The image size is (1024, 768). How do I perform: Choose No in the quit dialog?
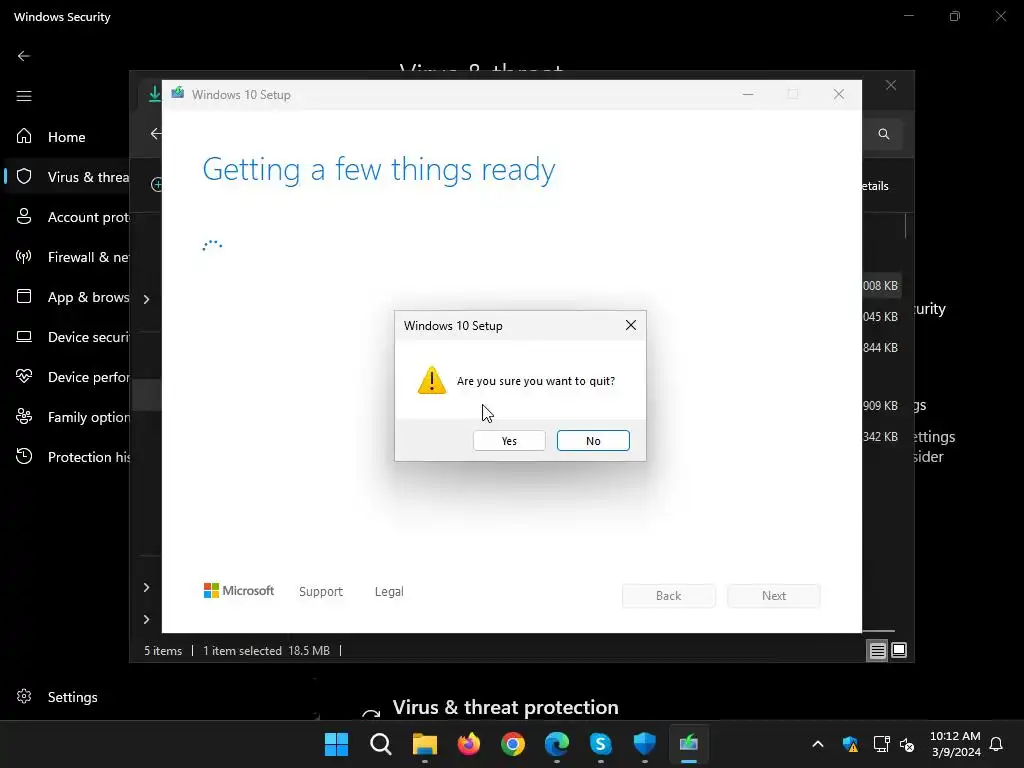(x=593, y=441)
